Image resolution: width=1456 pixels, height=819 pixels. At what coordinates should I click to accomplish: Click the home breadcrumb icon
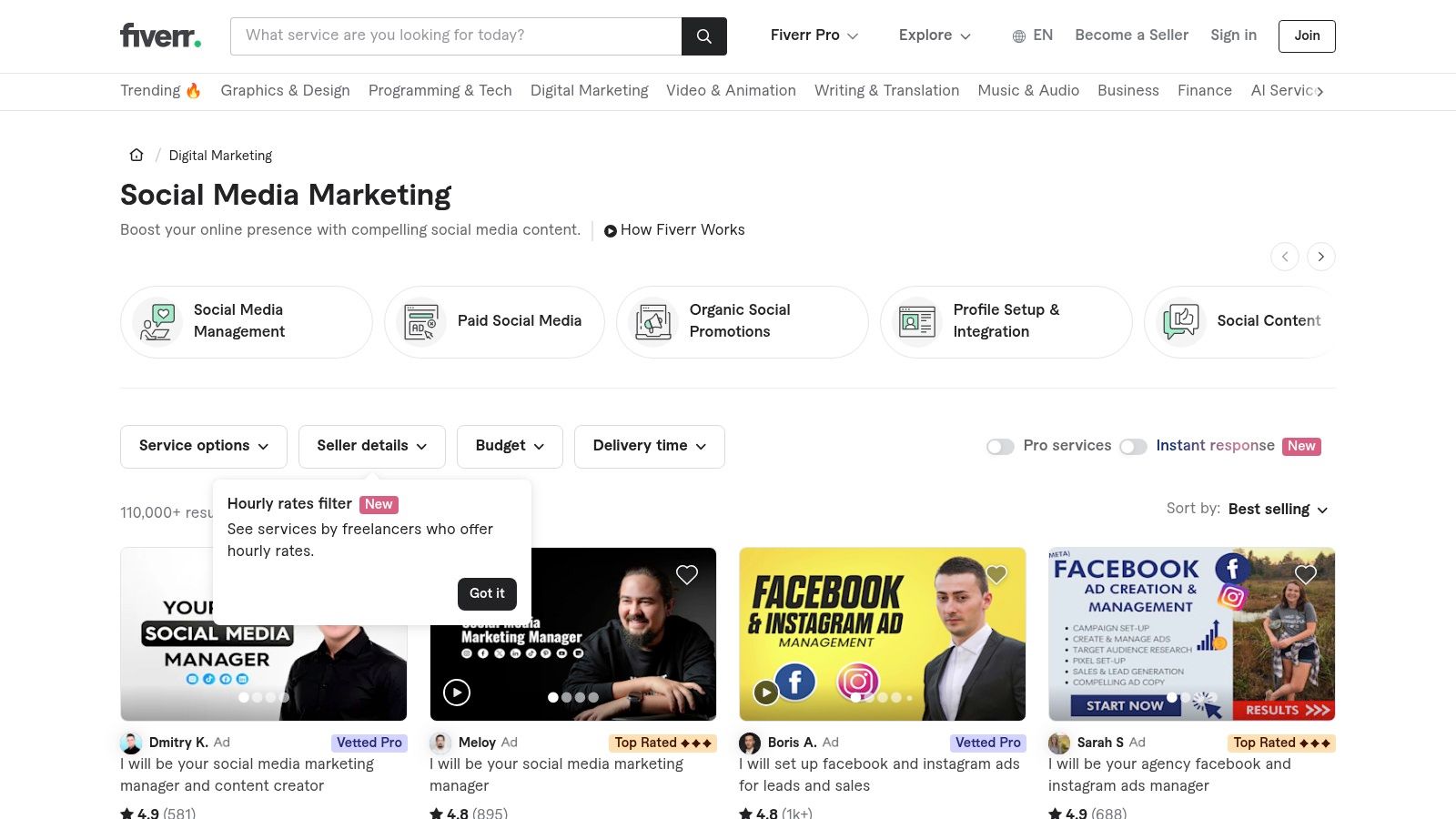point(136,155)
